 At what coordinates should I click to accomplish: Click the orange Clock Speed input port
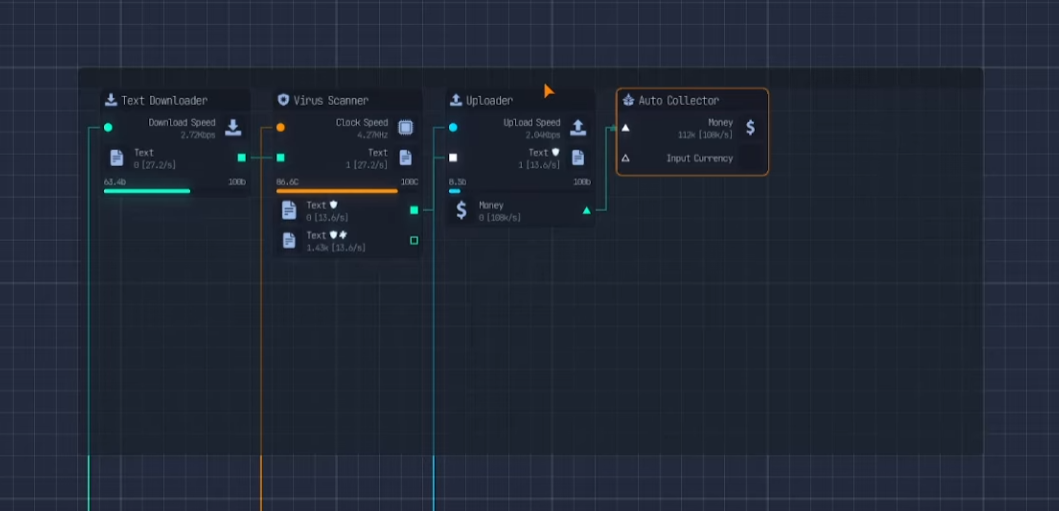[x=280, y=127]
